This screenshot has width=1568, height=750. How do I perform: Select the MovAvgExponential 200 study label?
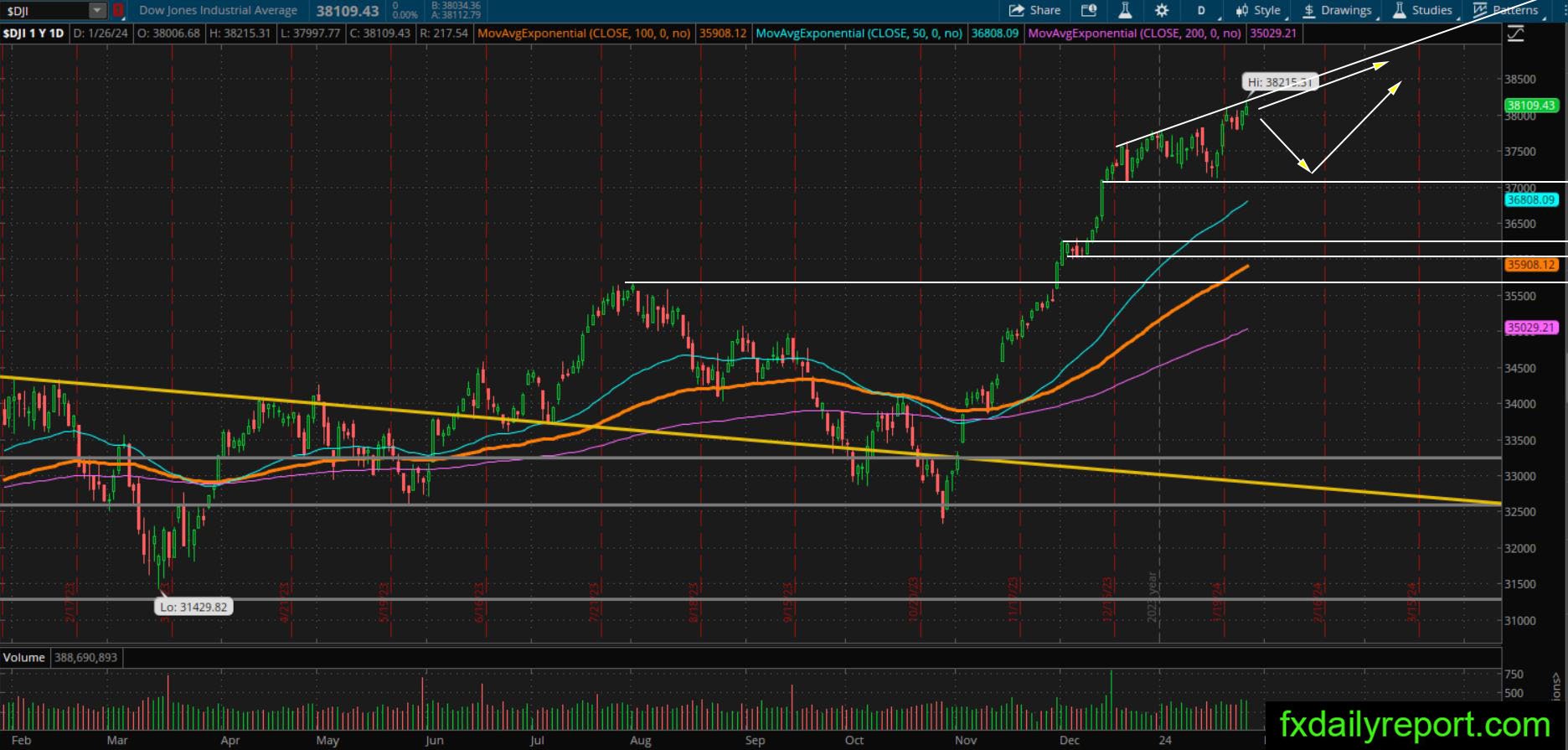pos(1134,34)
